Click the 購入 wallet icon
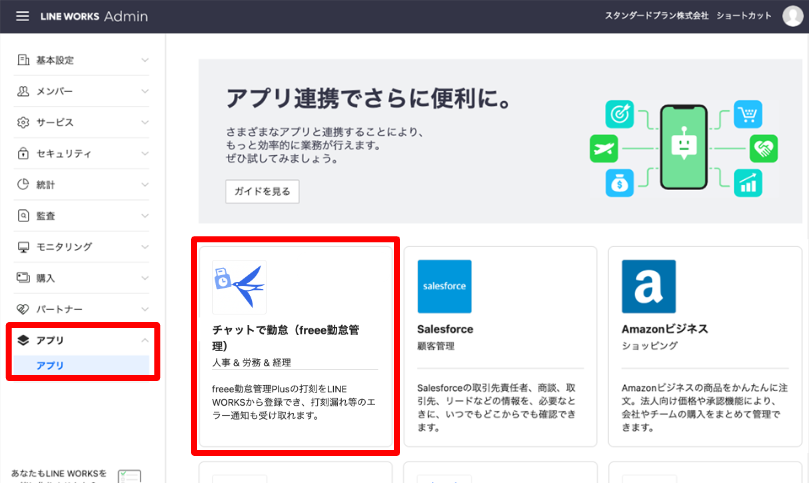This screenshot has height=483, width=809. pos(23,278)
